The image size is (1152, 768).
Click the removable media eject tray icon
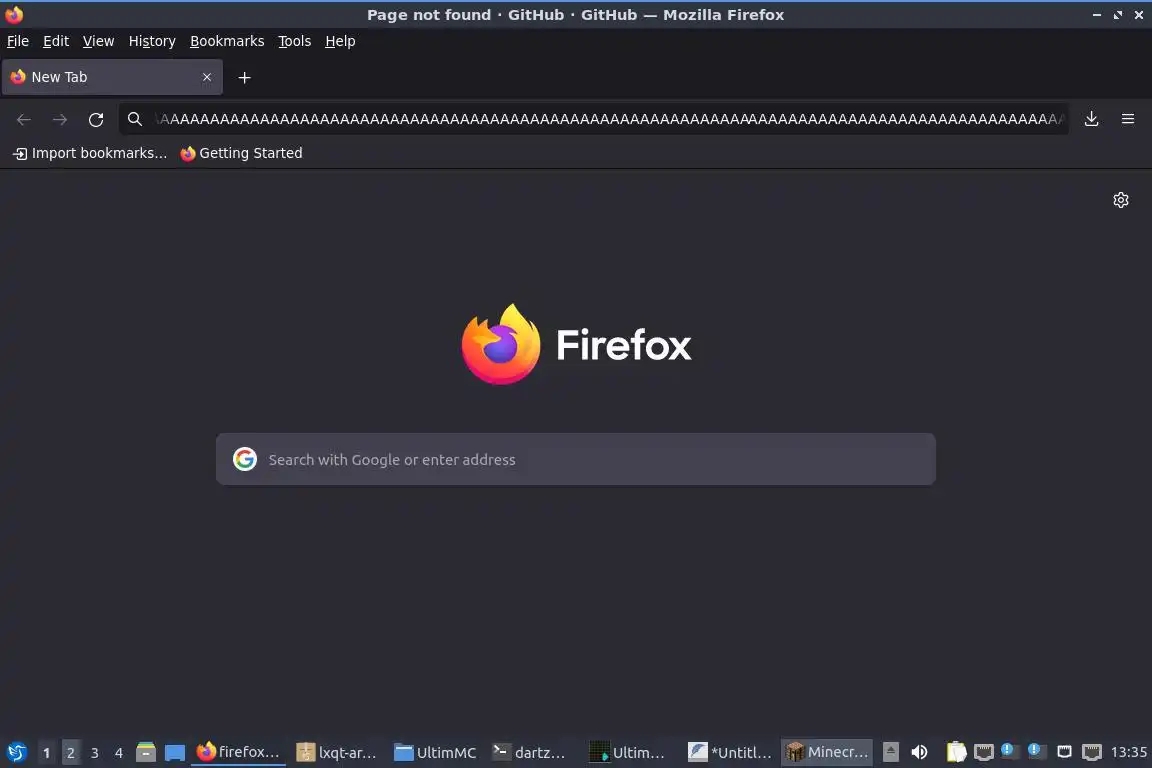coord(890,752)
